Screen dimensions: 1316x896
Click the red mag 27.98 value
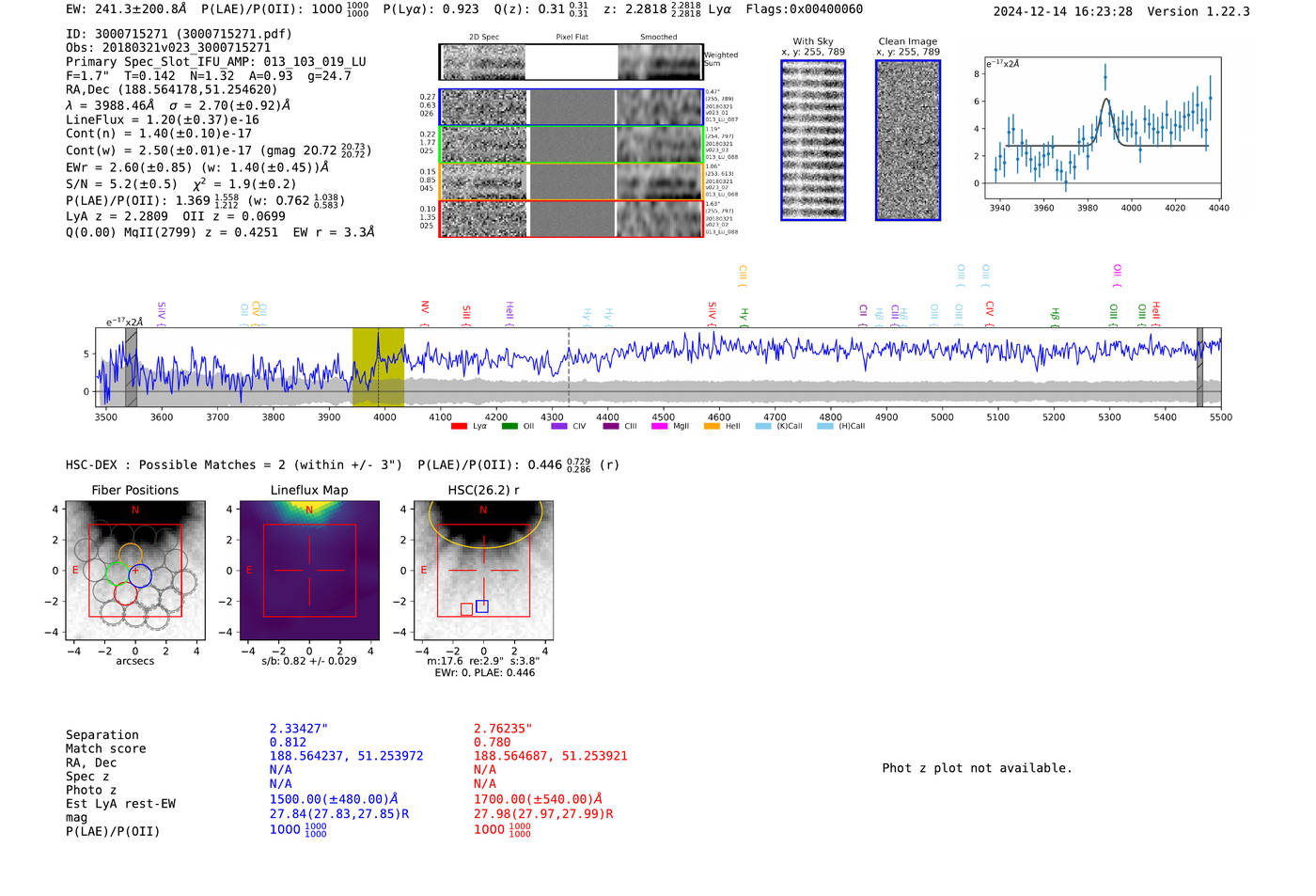(x=543, y=814)
